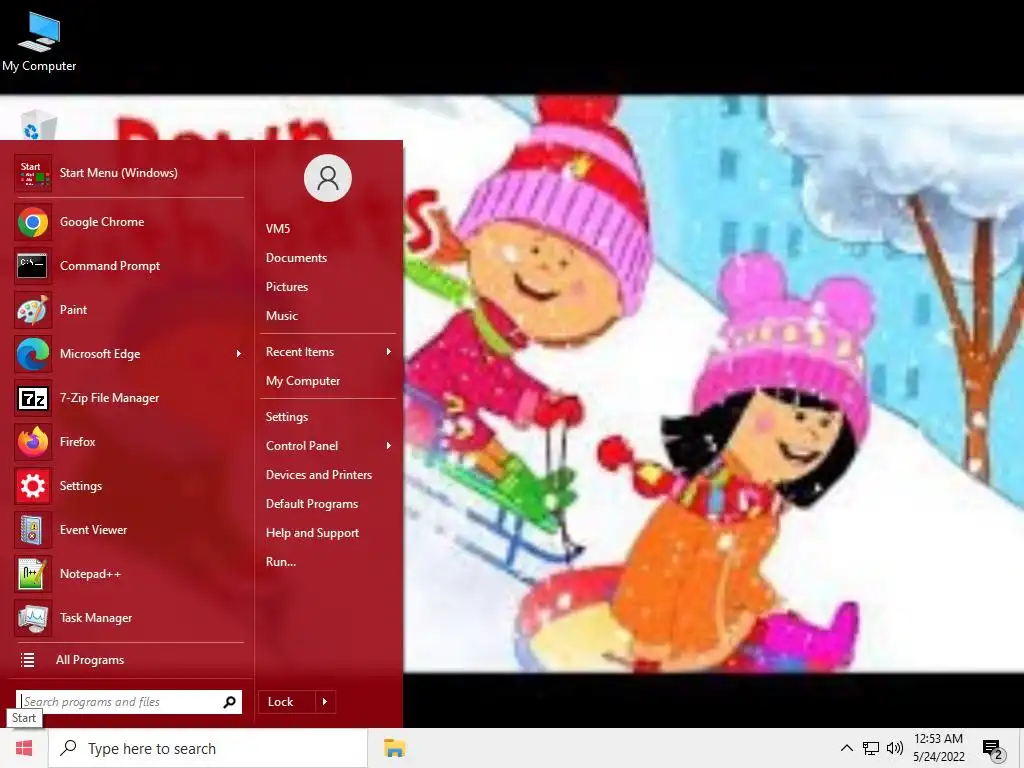1024x768 pixels.
Task: Open the notification center icon
Action: (993, 749)
